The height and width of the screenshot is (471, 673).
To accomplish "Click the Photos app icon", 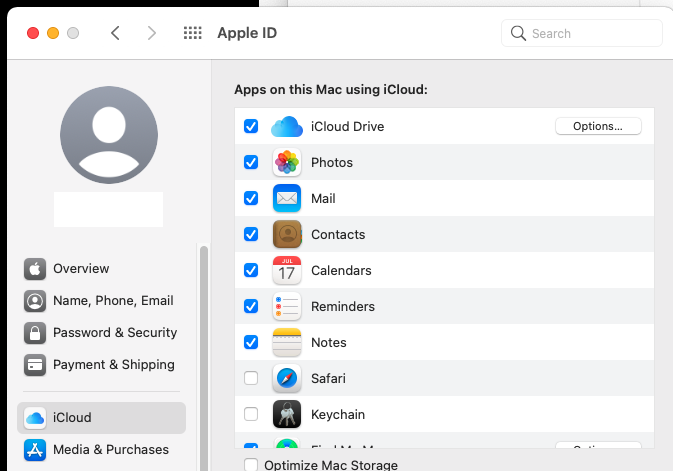I will (x=287, y=163).
